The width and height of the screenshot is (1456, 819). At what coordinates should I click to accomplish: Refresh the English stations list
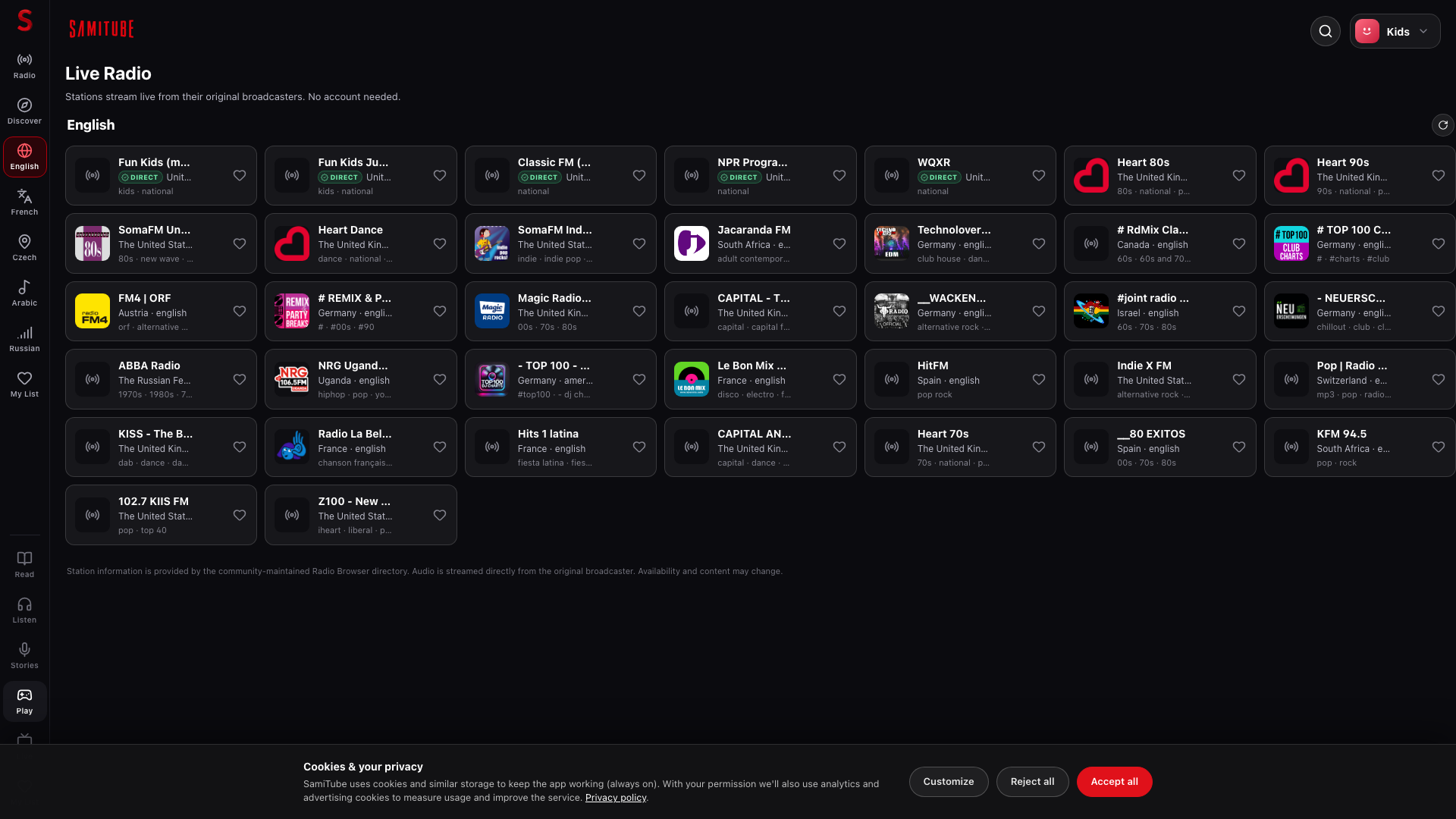(x=1442, y=125)
